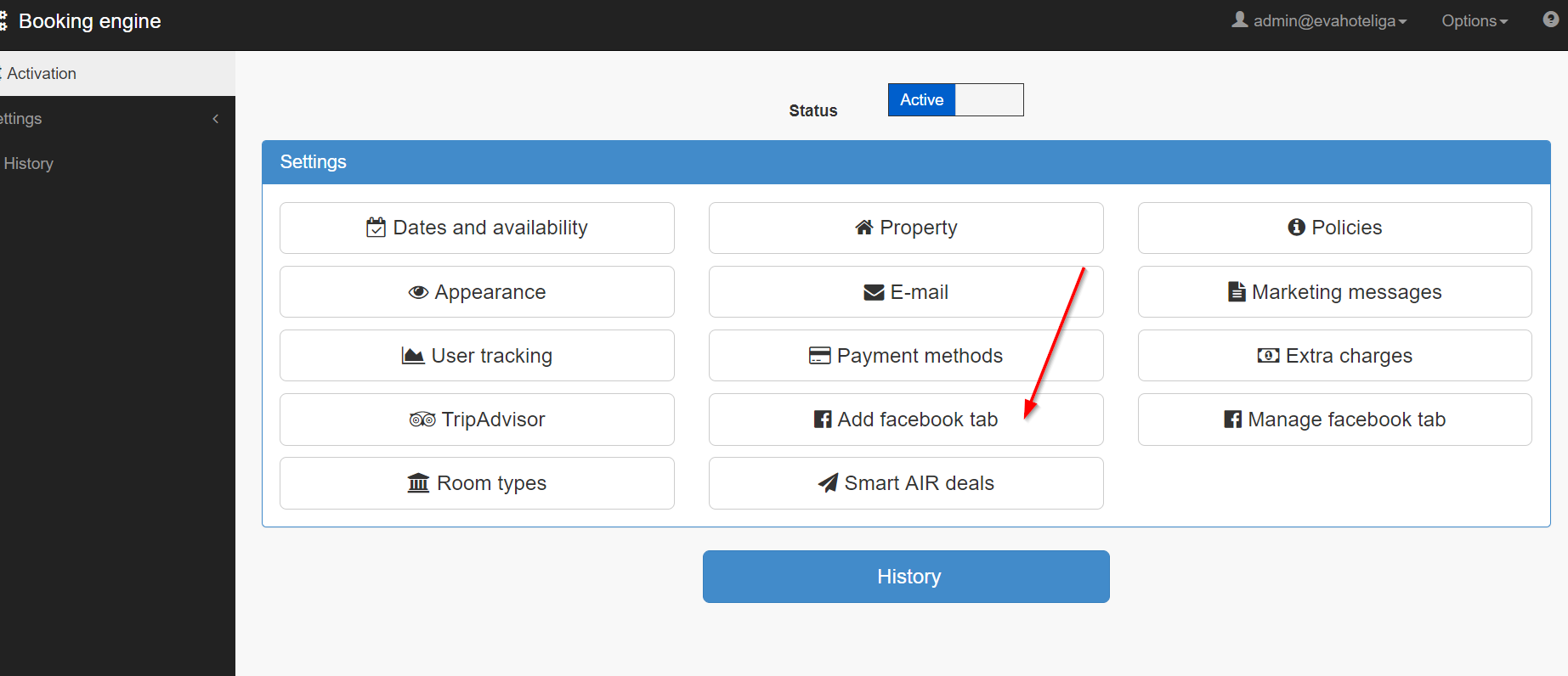This screenshot has width=1568, height=676.
Task: Click the TripAdvisor owl icon
Action: pos(422,420)
